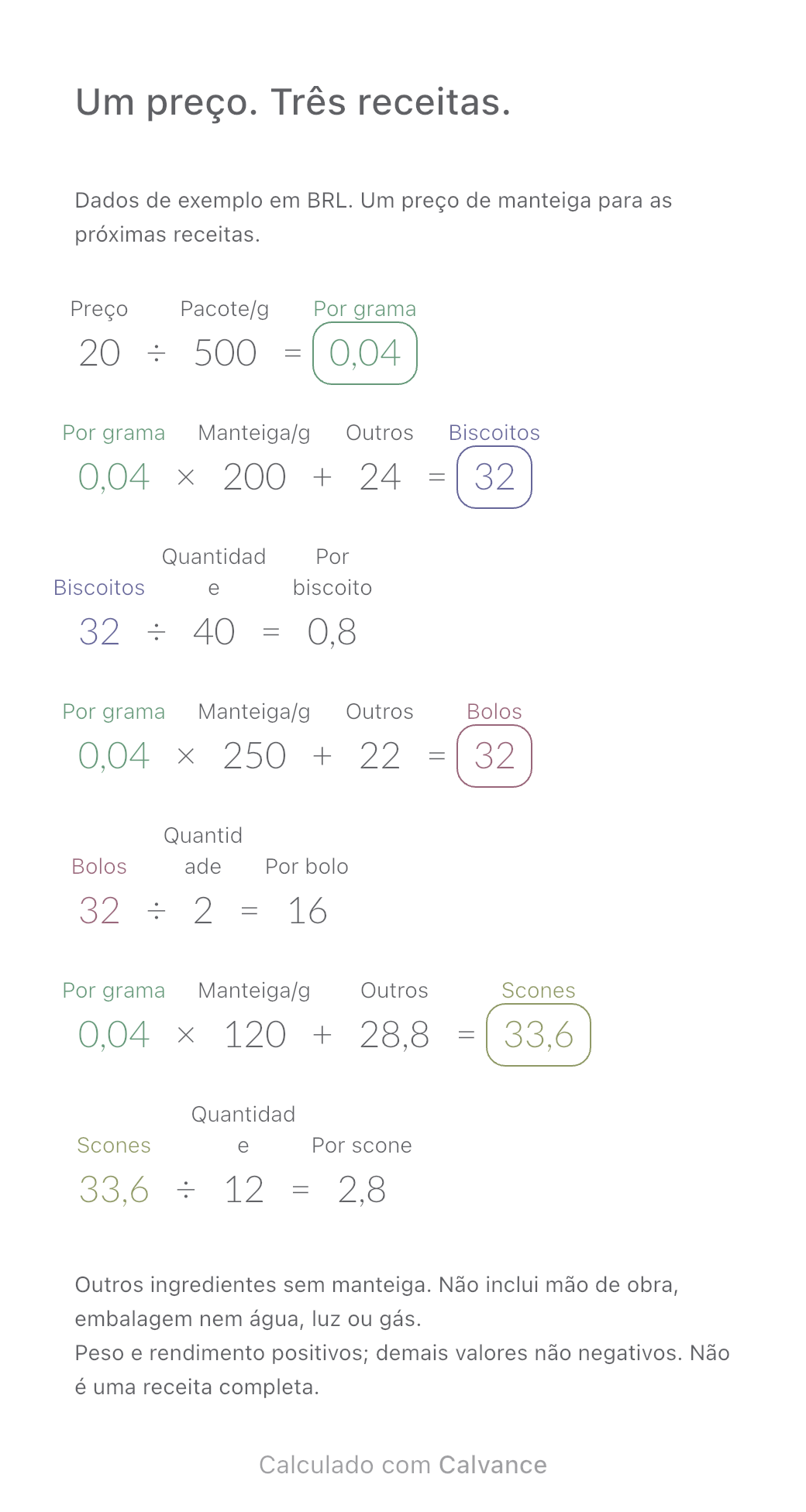The image size is (806, 1512).
Task: Click the Por biscoito result 0,8
Action: tap(332, 632)
